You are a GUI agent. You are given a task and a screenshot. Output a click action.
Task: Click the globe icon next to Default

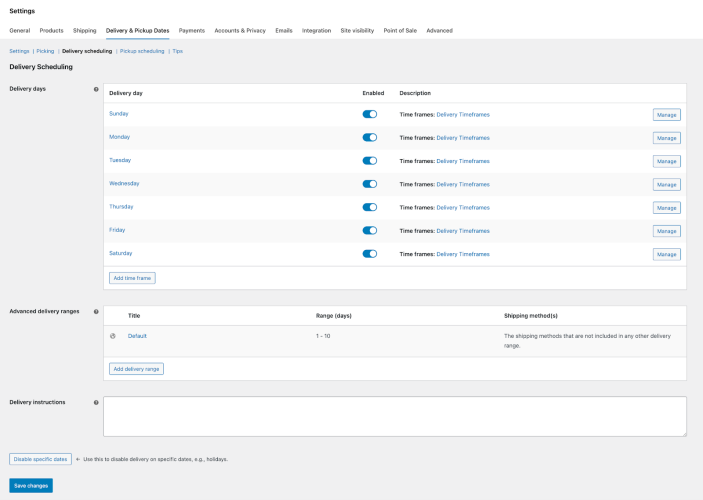tap(113, 336)
